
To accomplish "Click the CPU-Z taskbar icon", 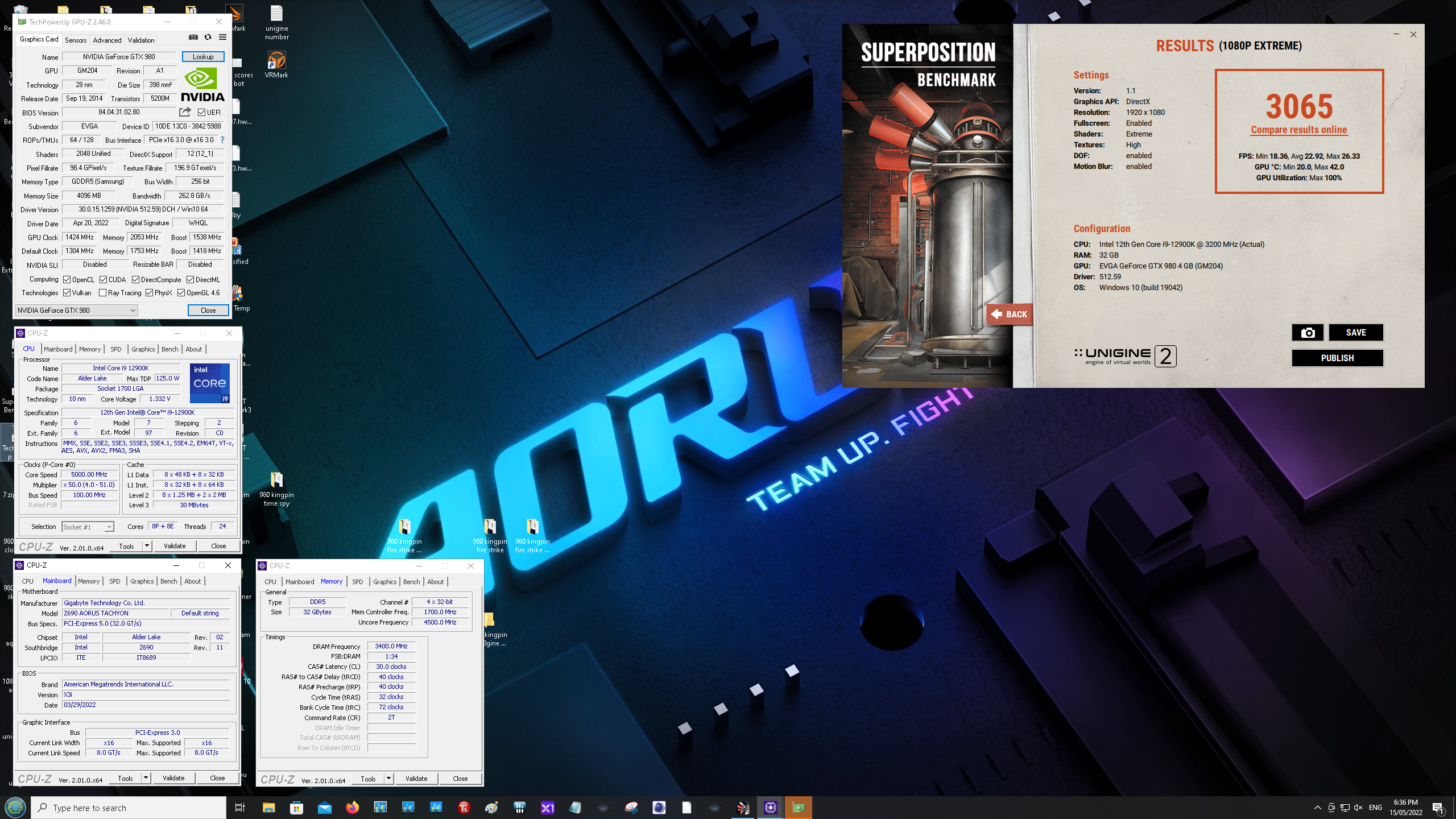I will [771, 808].
